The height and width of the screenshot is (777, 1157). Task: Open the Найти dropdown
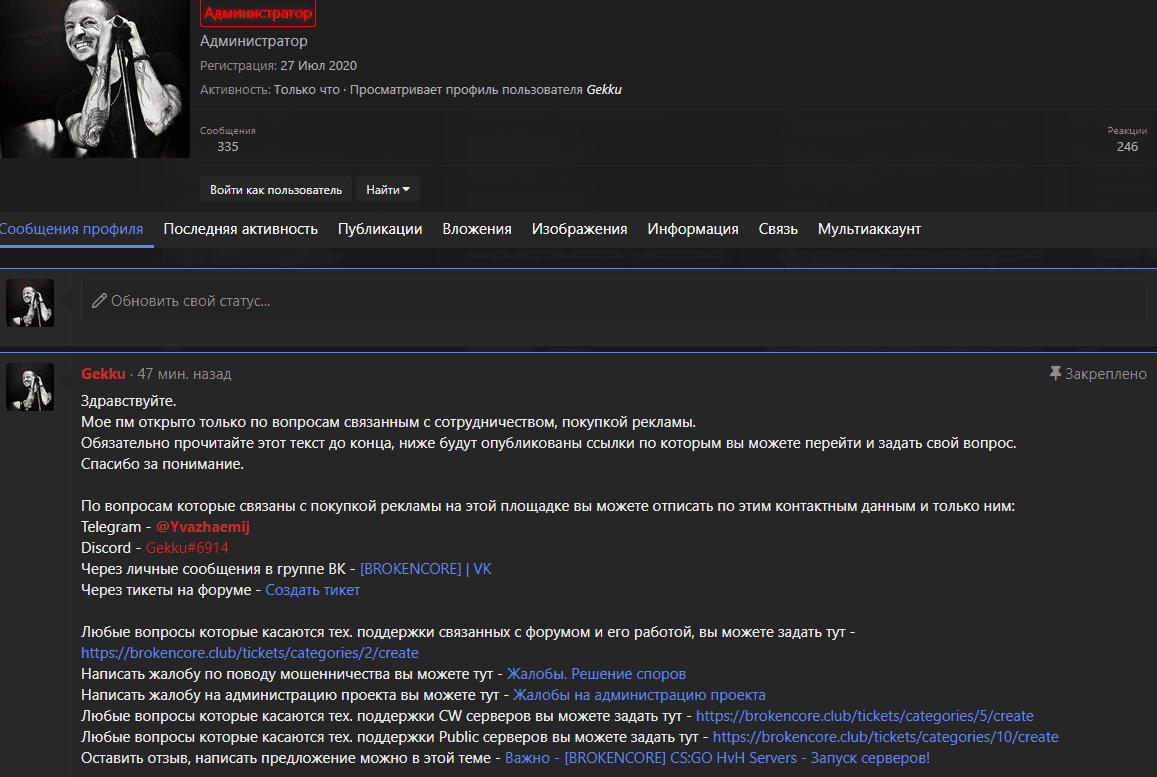click(x=388, y=190)
